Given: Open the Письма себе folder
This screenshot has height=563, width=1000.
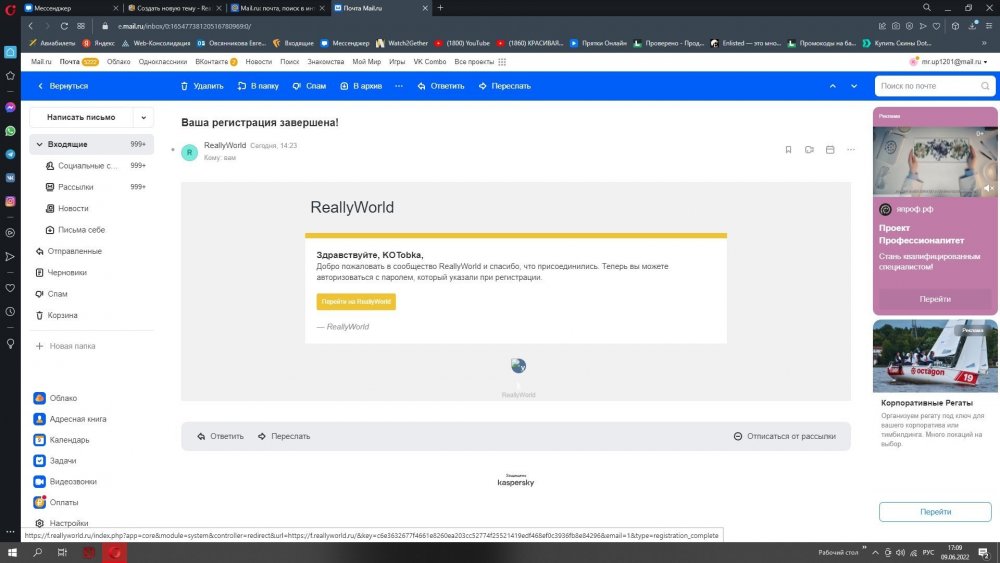Looking at the screenshot, I should tap(92, 230).
